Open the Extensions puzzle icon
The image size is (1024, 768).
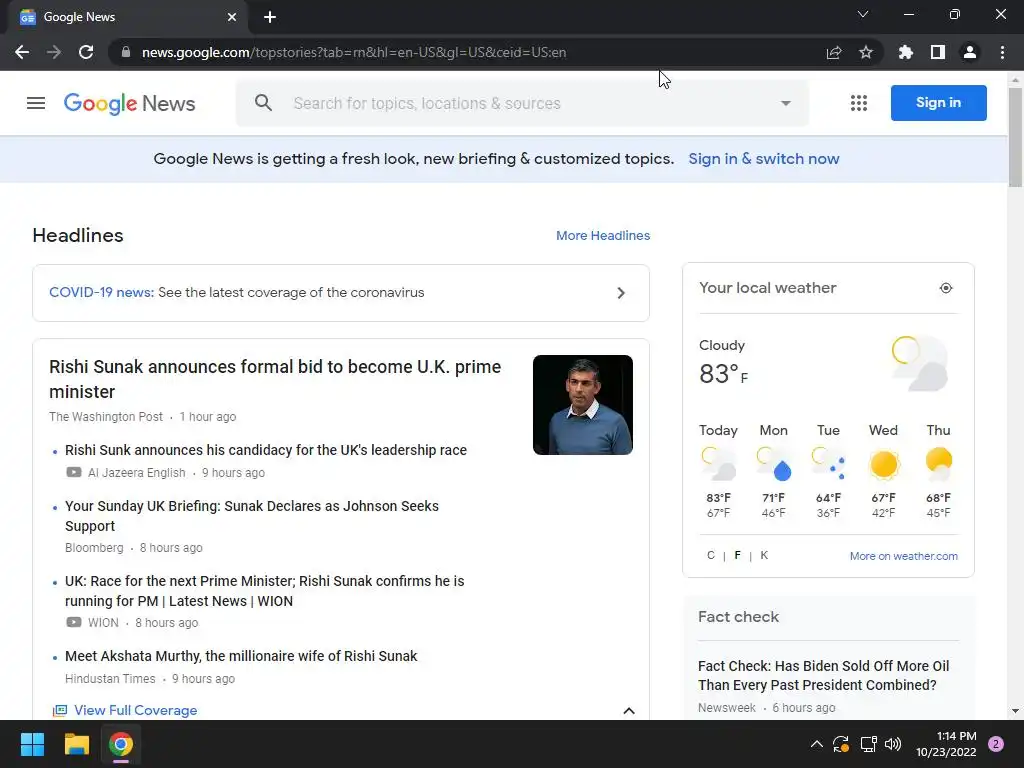906,52
